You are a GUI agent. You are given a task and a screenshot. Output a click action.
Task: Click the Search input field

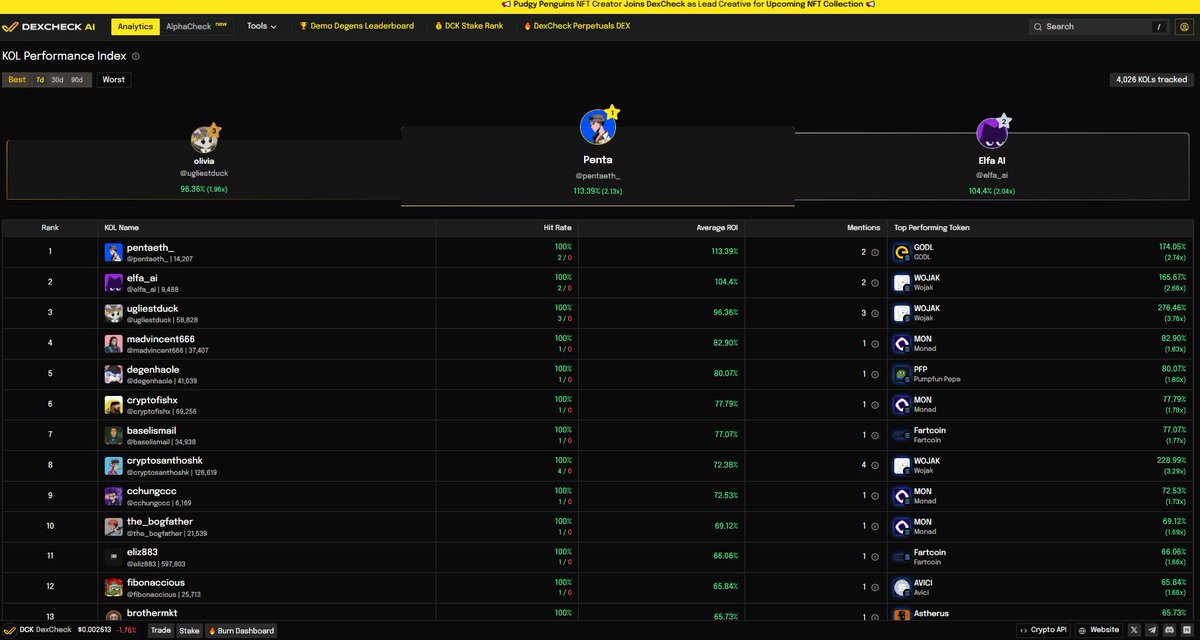coord(1098,27)
